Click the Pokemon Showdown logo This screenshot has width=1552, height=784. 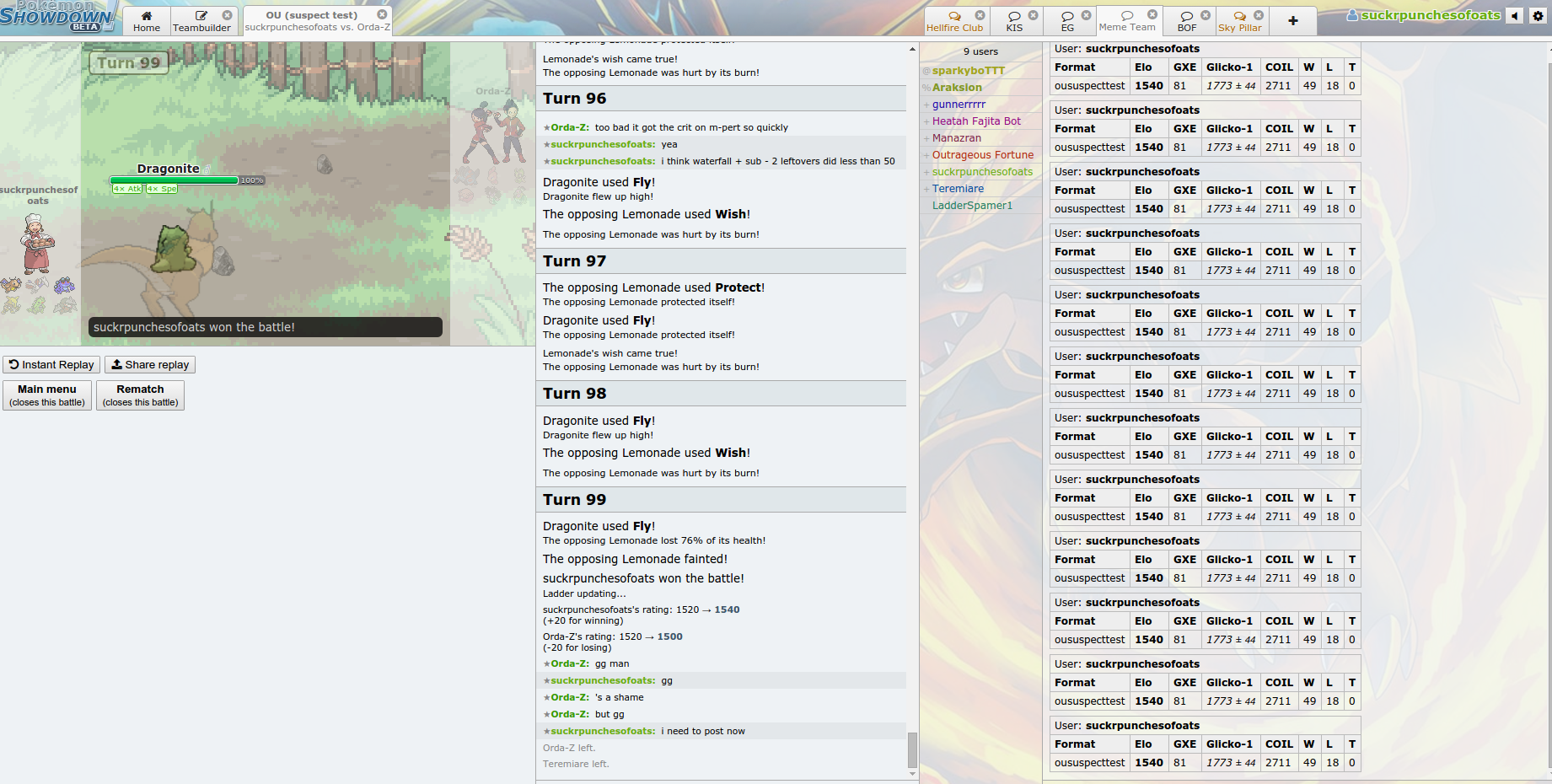pyautogui.click(x=56, y=17)
